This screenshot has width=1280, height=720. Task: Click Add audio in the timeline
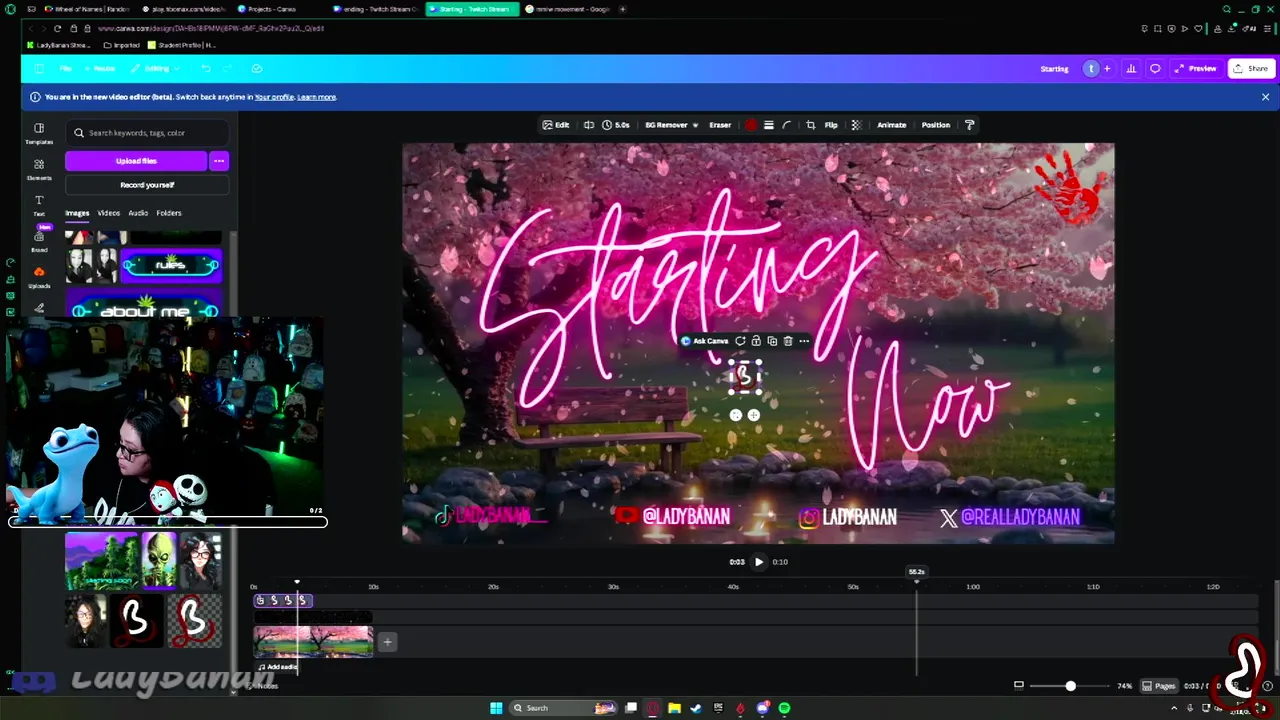279,667
